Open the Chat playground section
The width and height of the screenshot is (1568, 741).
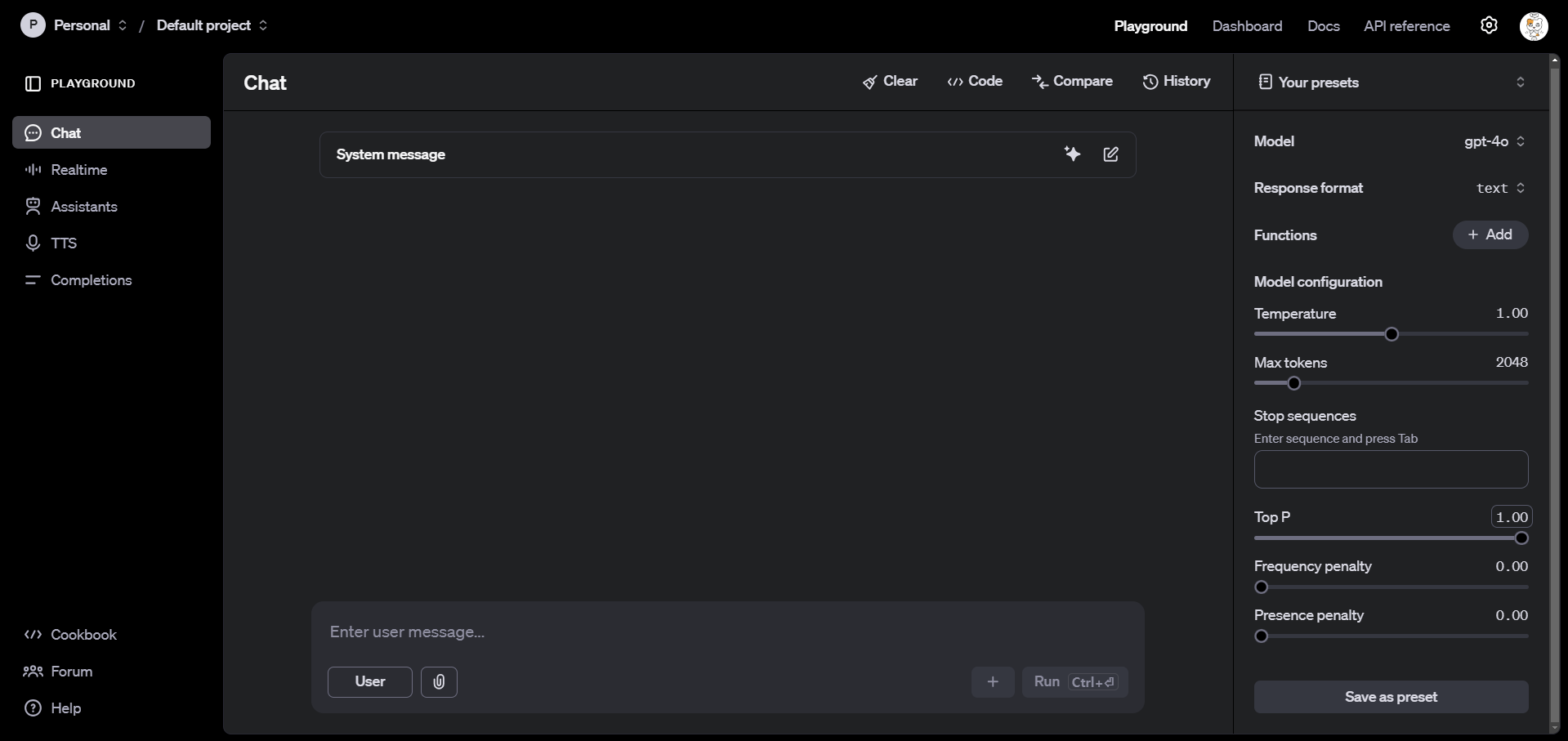coord(111,132)
